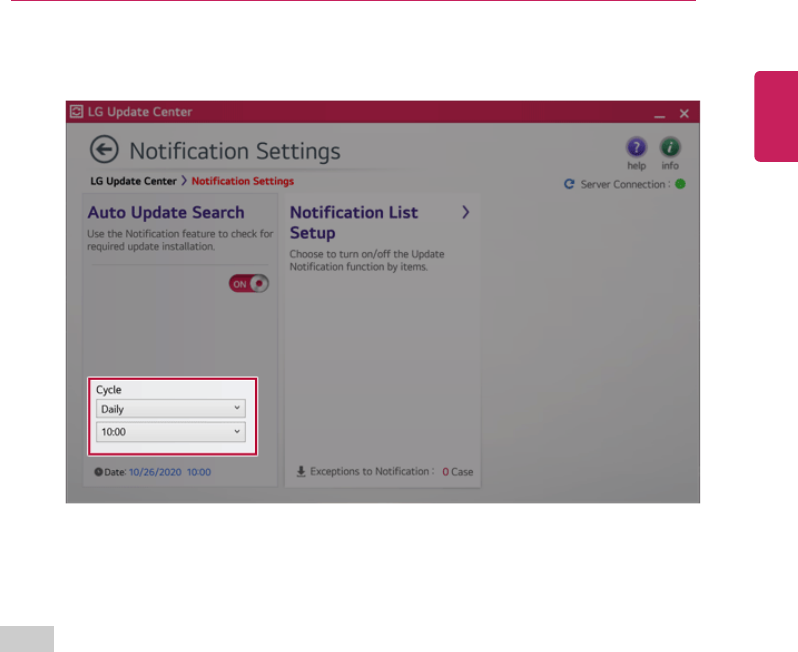The image size is (798, 652).
Task: Open the help icon
Action: [x=636, y=148]
